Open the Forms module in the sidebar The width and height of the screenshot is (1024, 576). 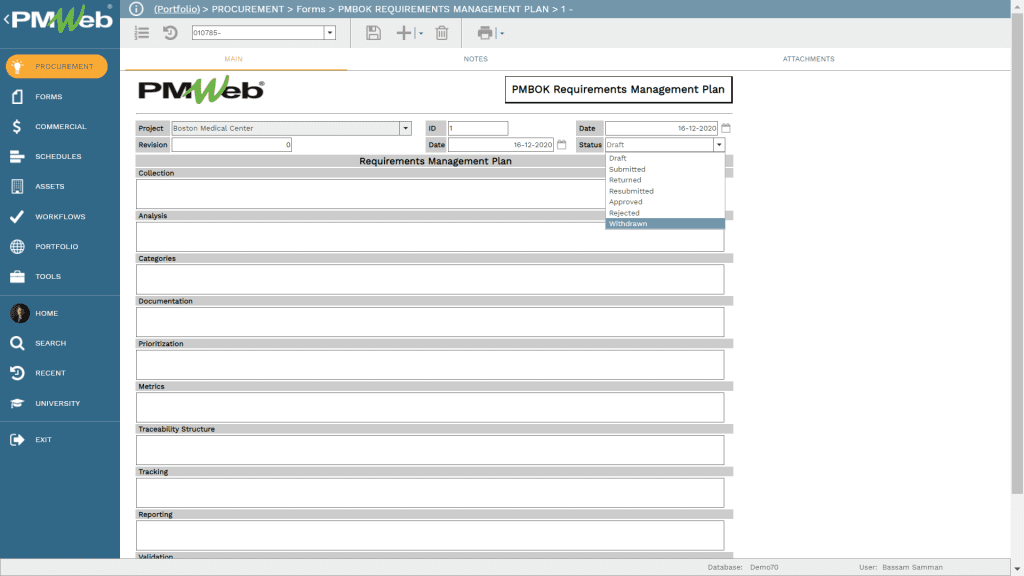tap(48, 97)
